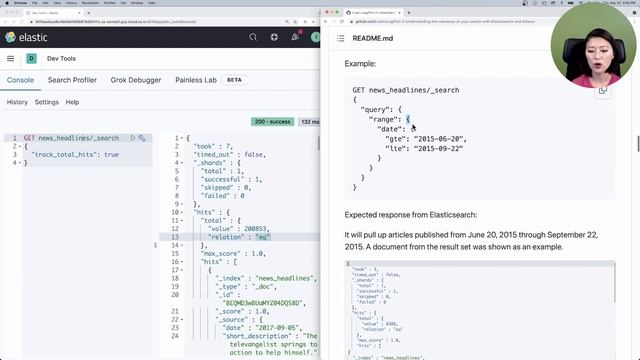This screenshot has height=360, width=640.
Task: Reload the GitHub page
Action: click(342, 21)
